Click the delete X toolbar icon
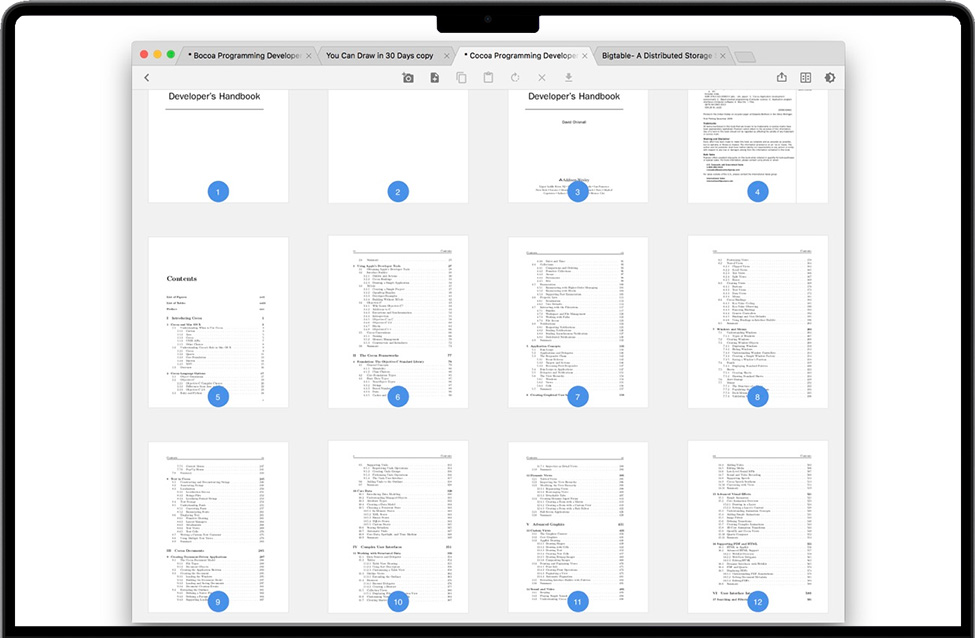Image resolution: width=975 pixels, height=638 pixels. click(542, 78)
